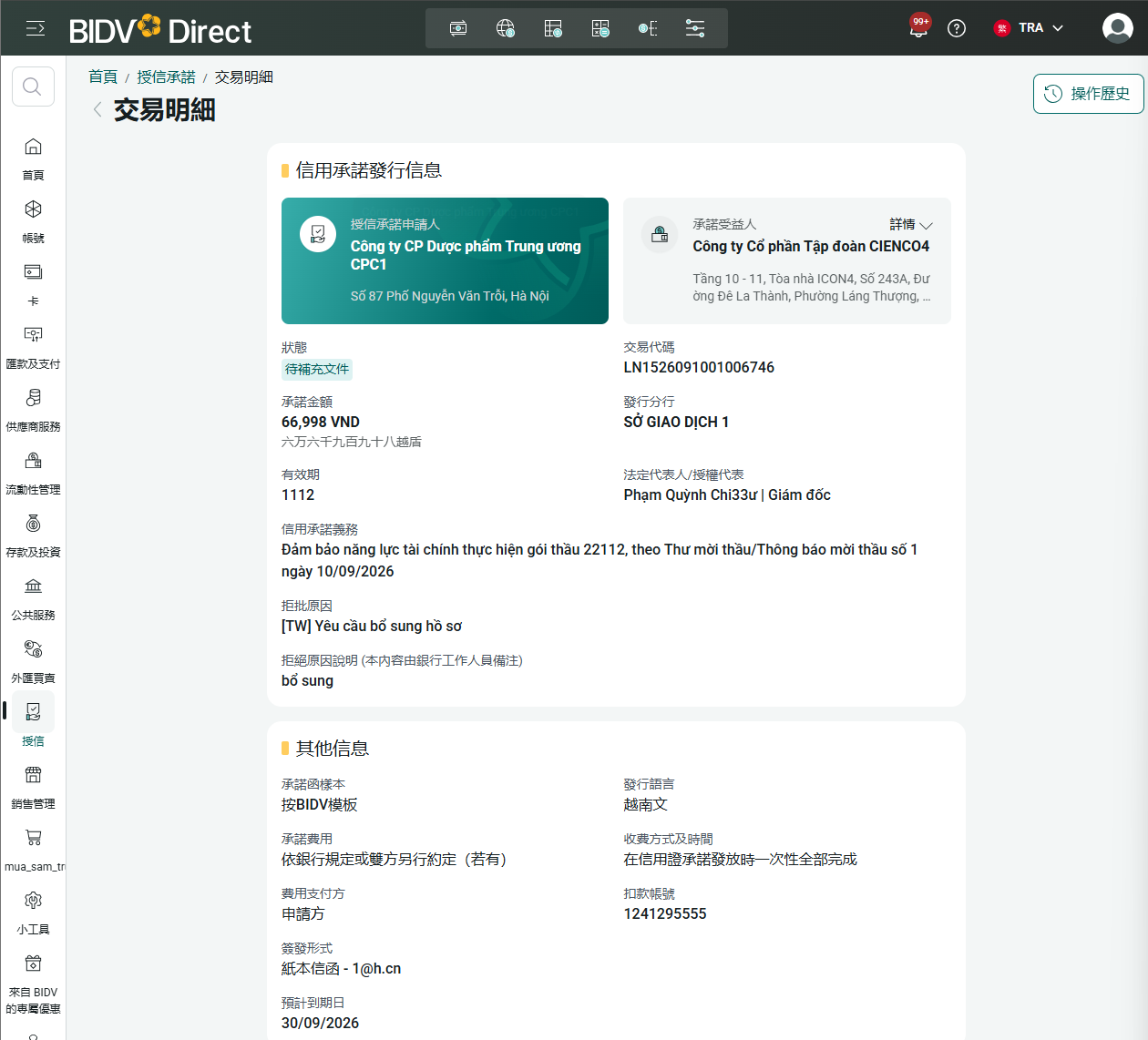Click the third top toolbar shortcut icon
The height and width of the screenshot is (1040, 1148).
[553, 28]
